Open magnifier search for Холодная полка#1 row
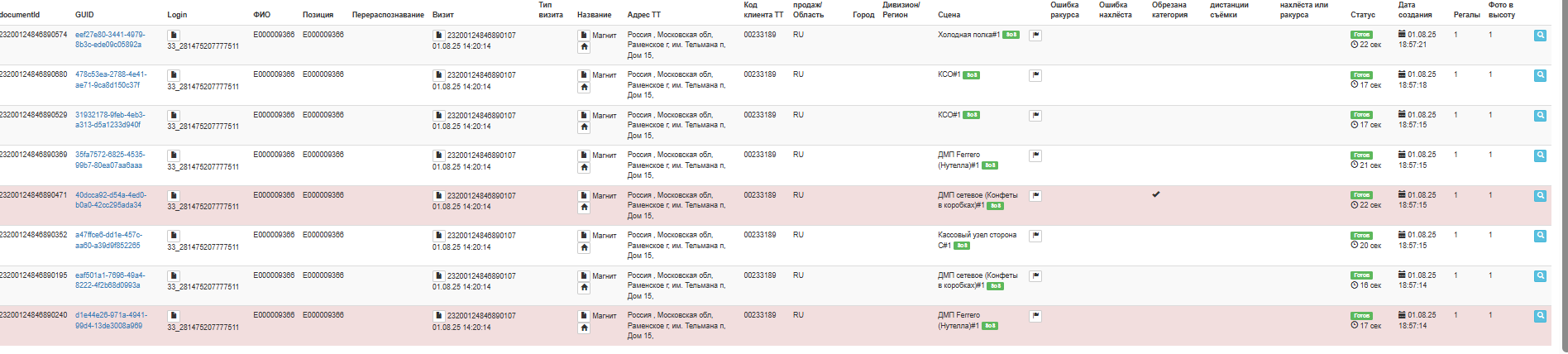Screen dimensions: 1568x354 tap(1540, 36)
